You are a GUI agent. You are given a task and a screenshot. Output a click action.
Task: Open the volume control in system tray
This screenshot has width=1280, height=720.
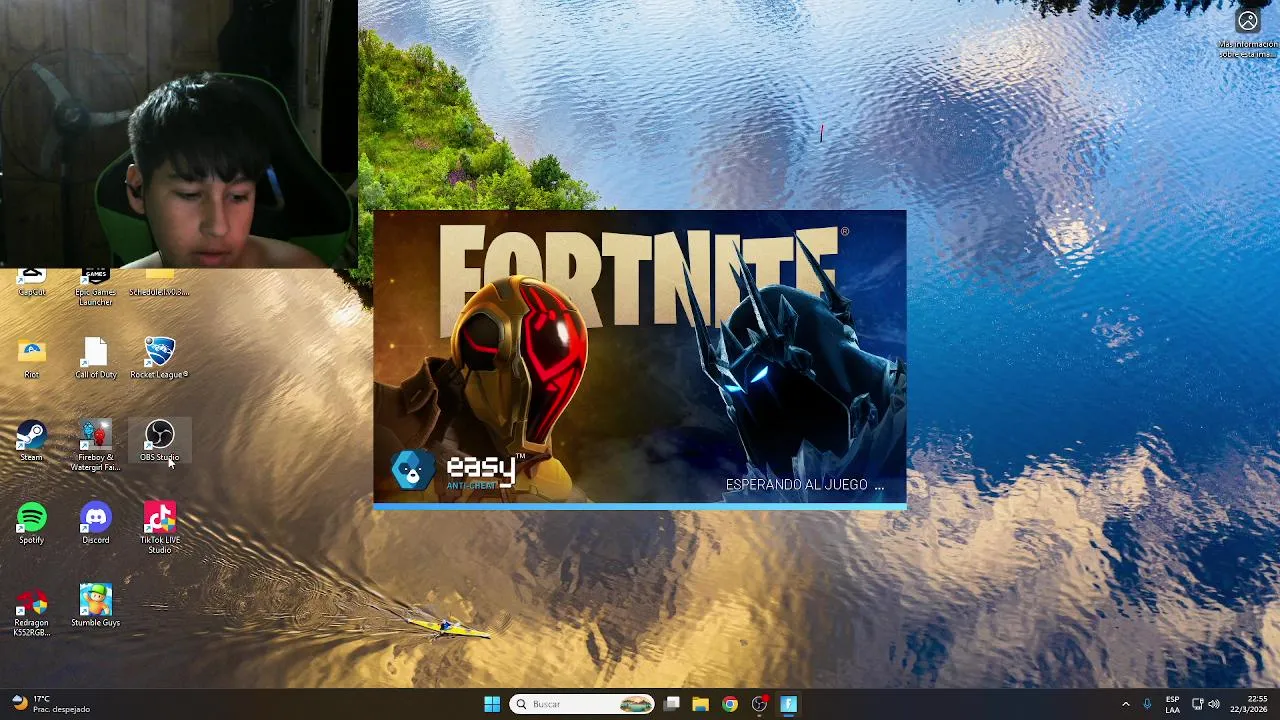[x=1214, y=704]
